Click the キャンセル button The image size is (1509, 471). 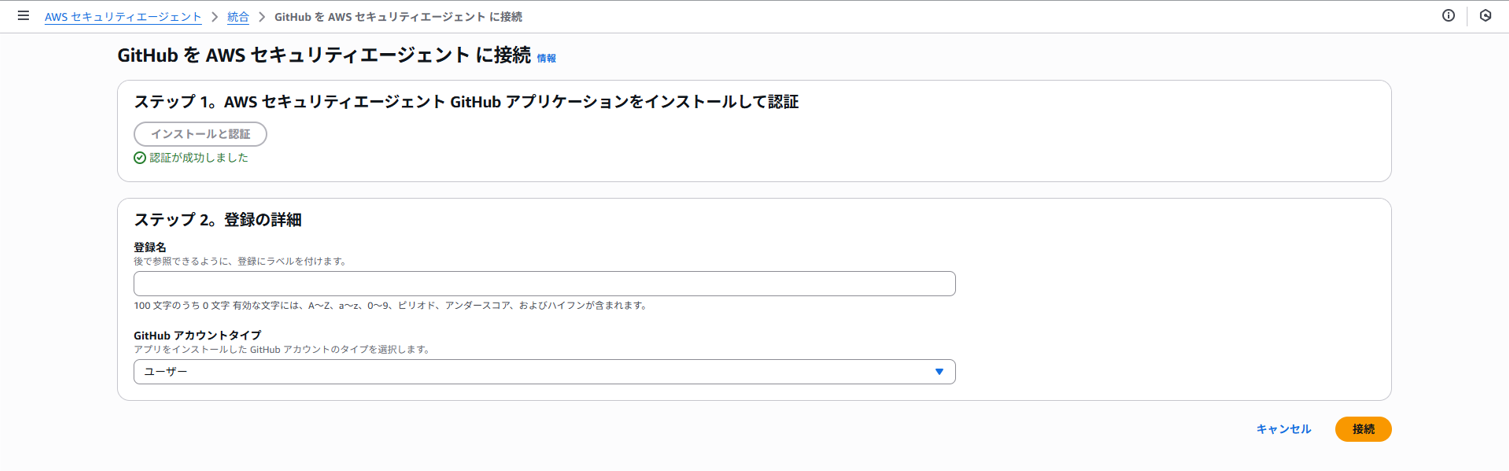1283,429
